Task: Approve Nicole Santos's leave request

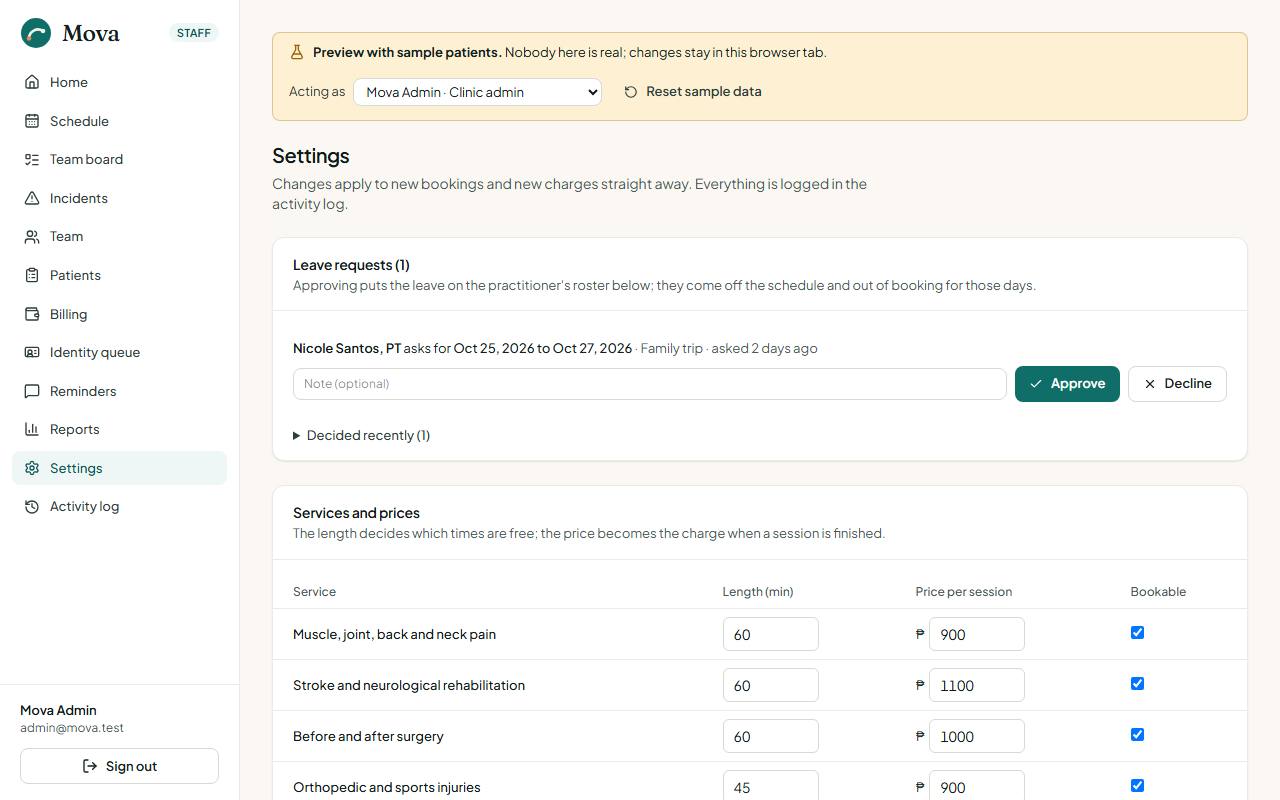Action: [1067, 384]
